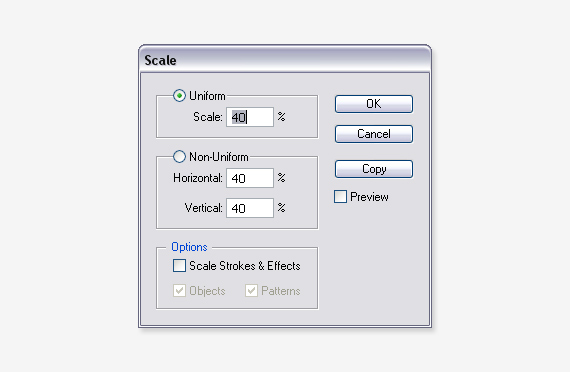
Task: Click the Non-Uniform label text
Action: coord(219,157)
